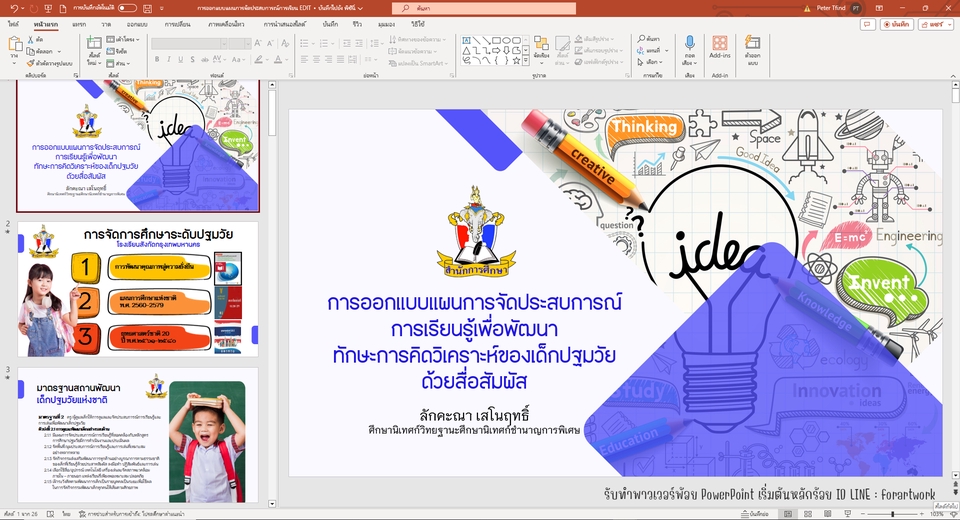Click the search box in title bar
960x520 pixels.
pyautogui.click(x=484, y=9)
